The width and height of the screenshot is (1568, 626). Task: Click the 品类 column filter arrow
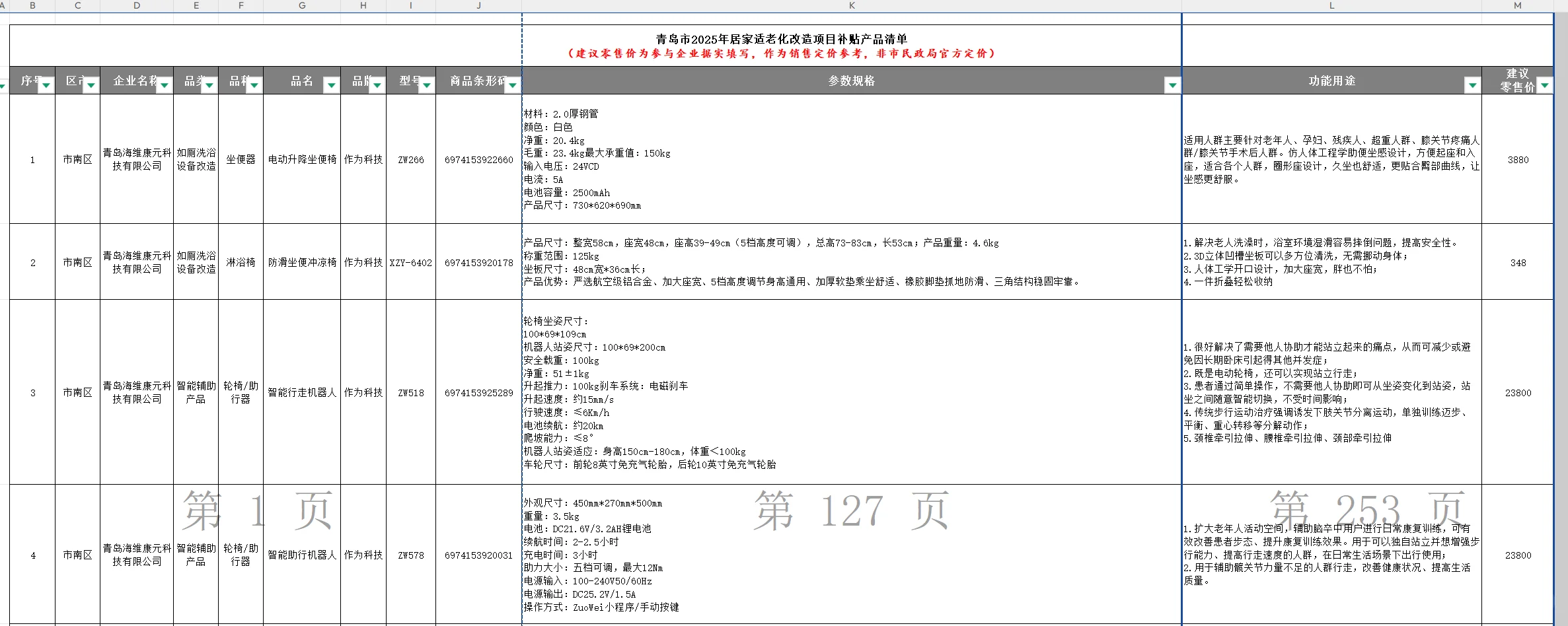coord(209,85)
